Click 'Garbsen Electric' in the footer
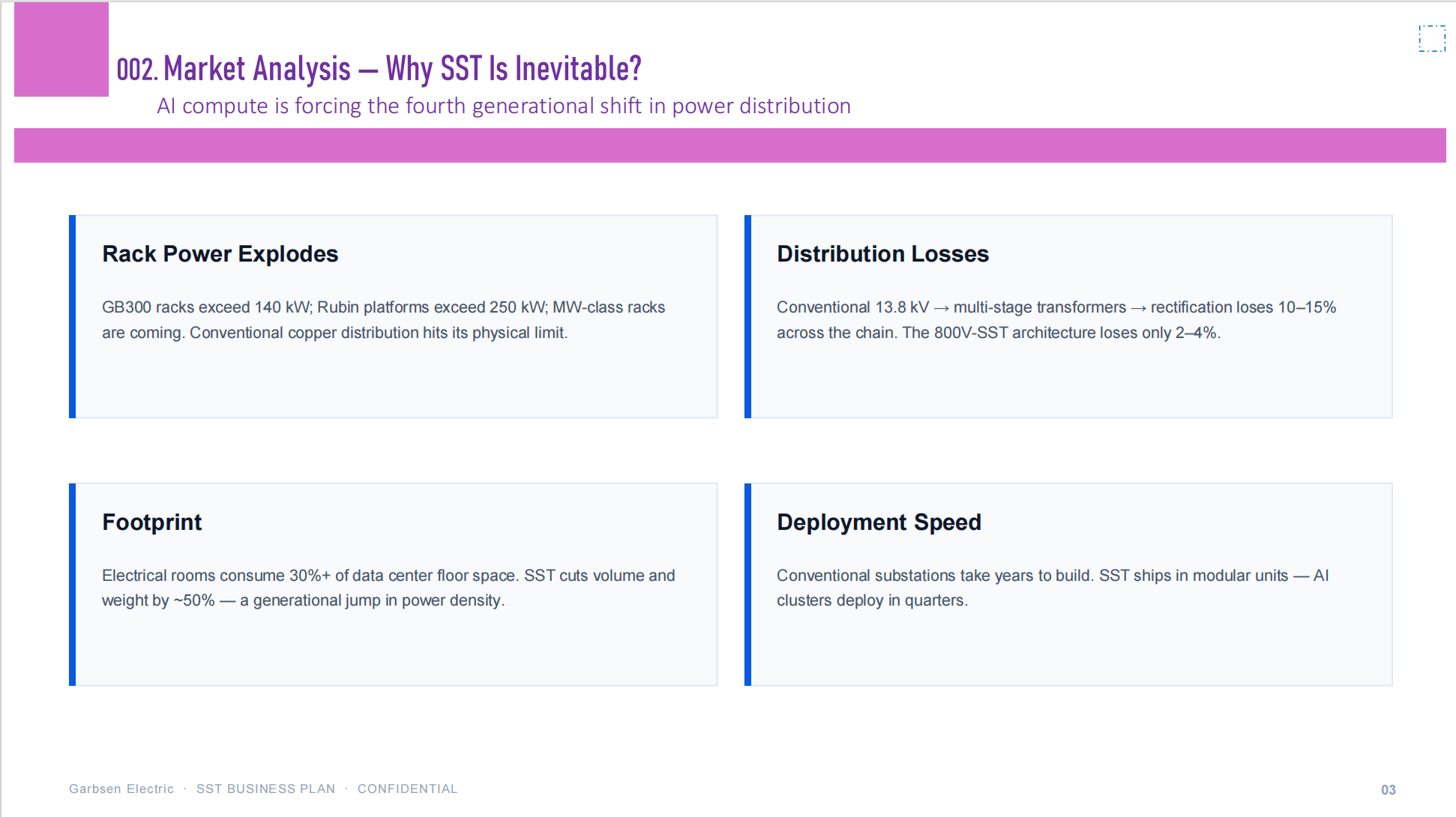 [121, 789]
